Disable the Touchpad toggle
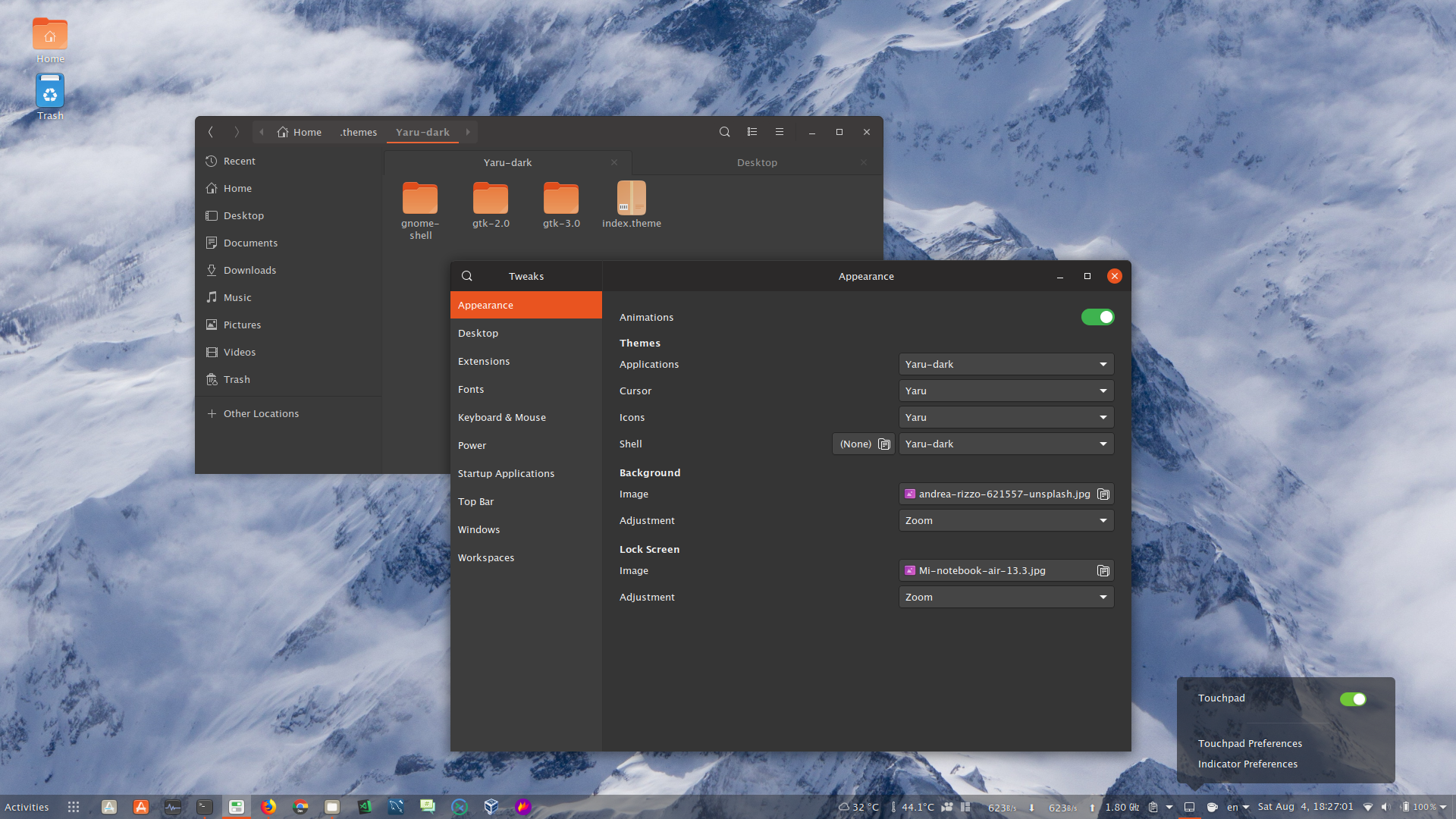Viewport: 1456px width, 819px height. 1354,699
